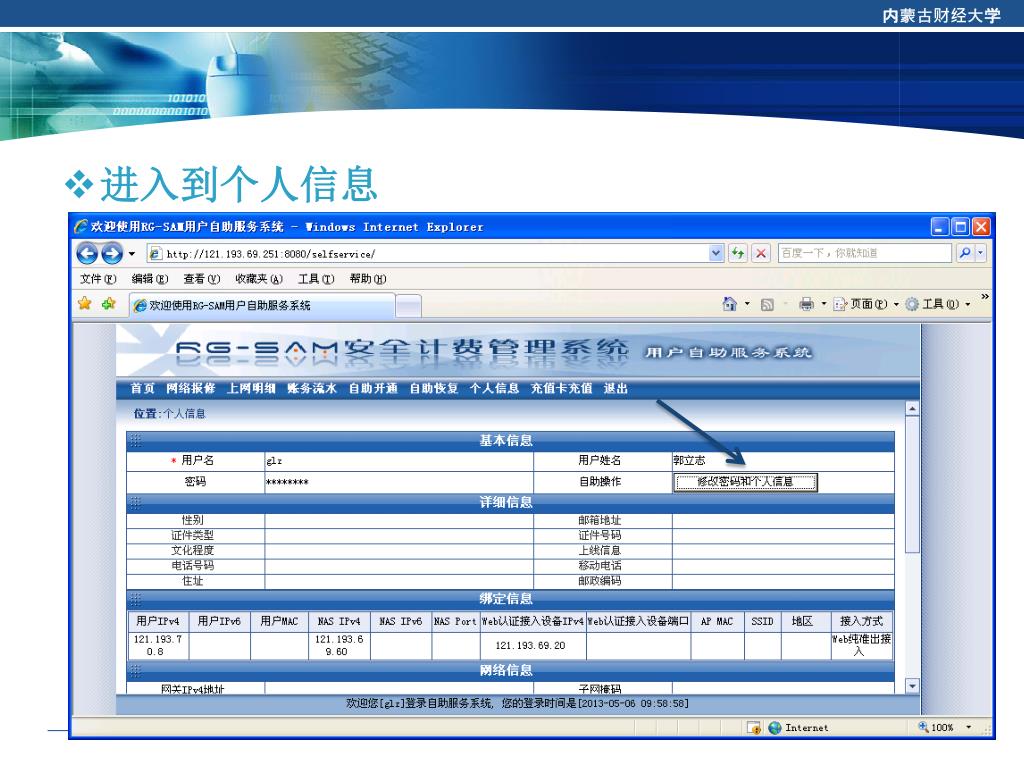Click the 网络信息 section grip icon

coord(136,671)
